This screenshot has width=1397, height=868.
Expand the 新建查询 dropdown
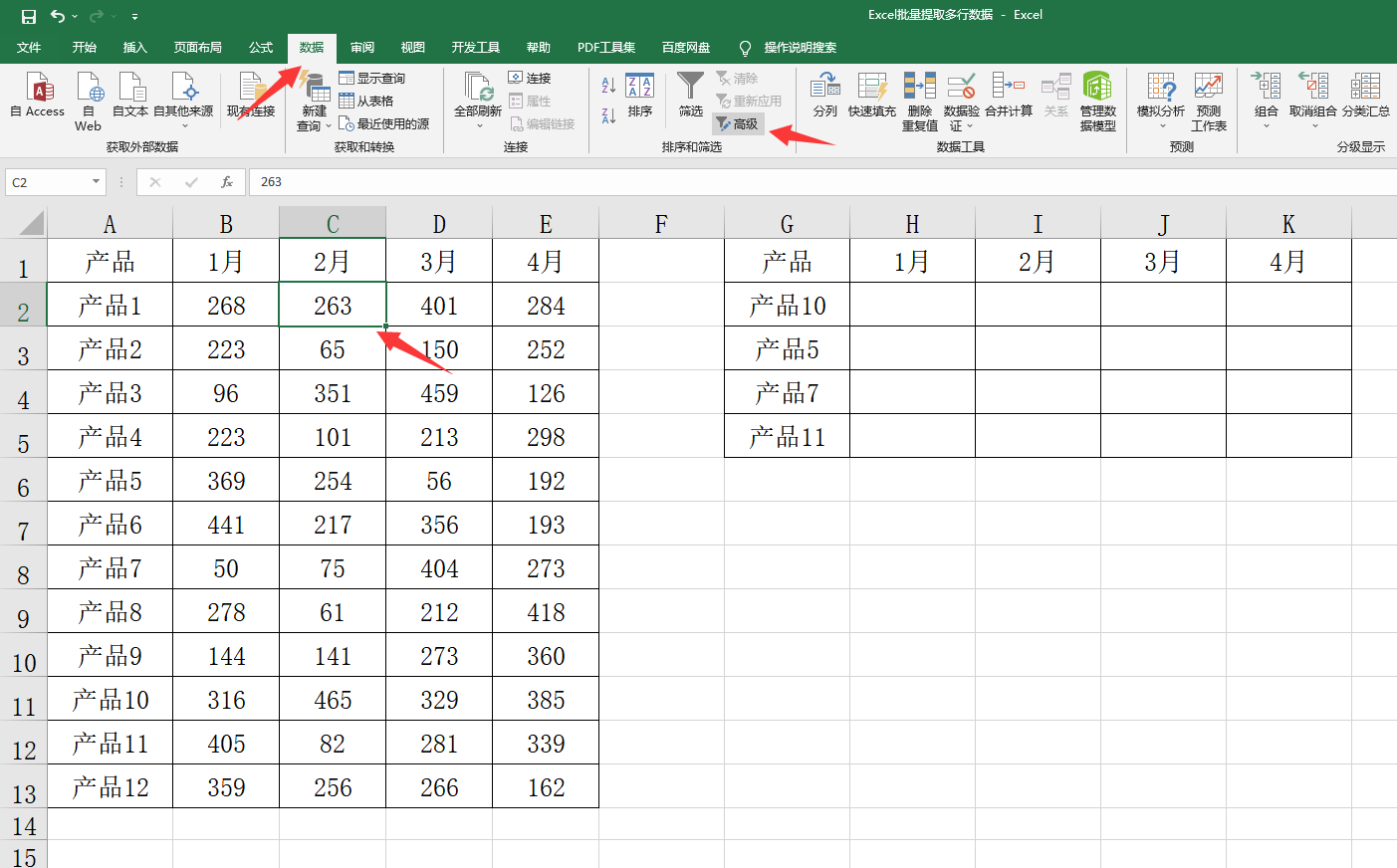click(x=329, y=126)
